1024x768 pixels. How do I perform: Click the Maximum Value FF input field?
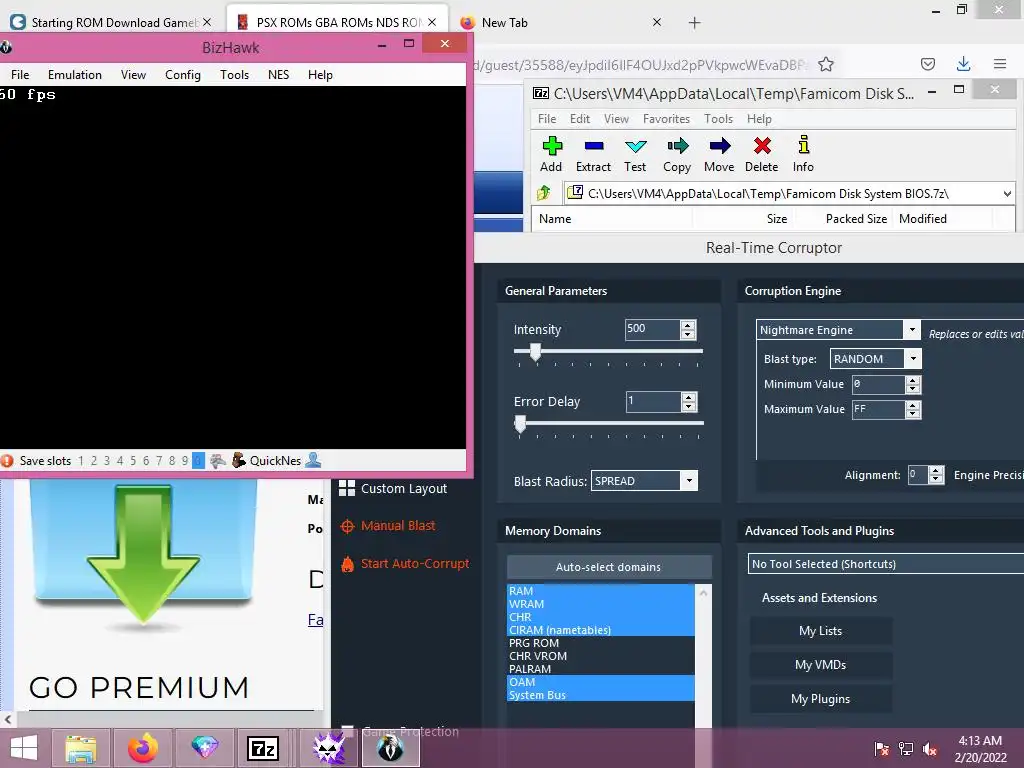click(878, 409)
